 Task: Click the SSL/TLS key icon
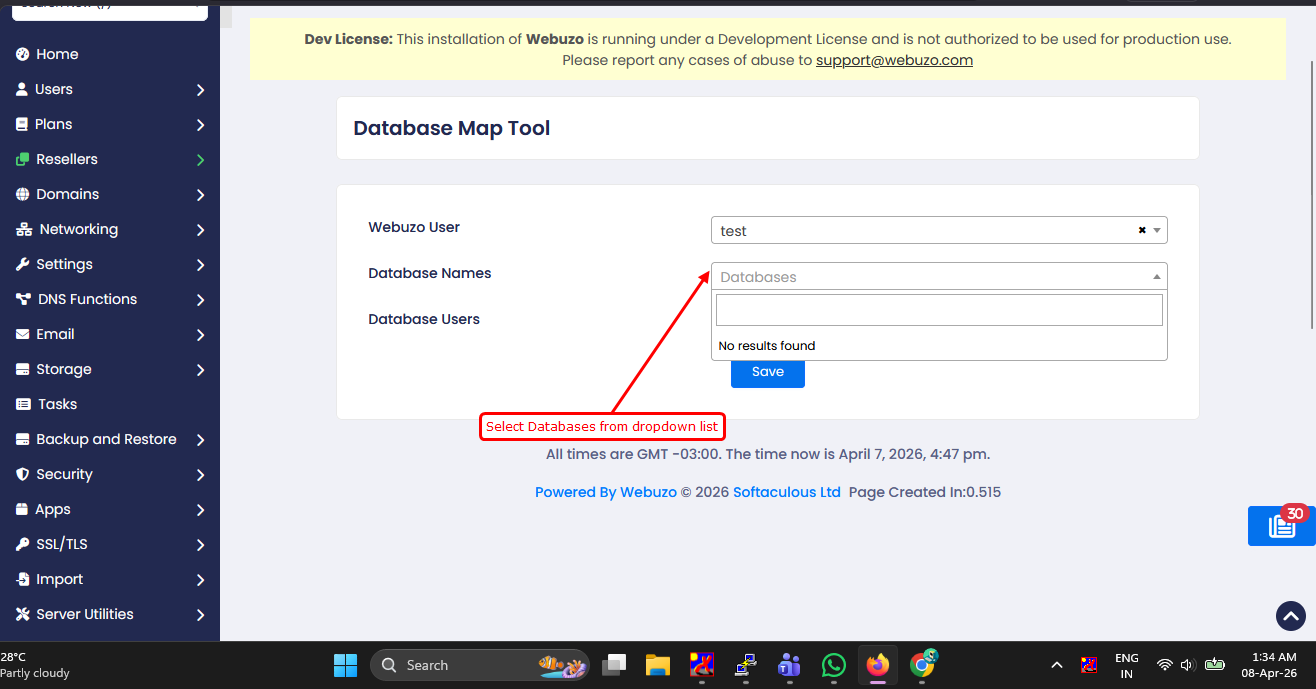tap(23, 544)
